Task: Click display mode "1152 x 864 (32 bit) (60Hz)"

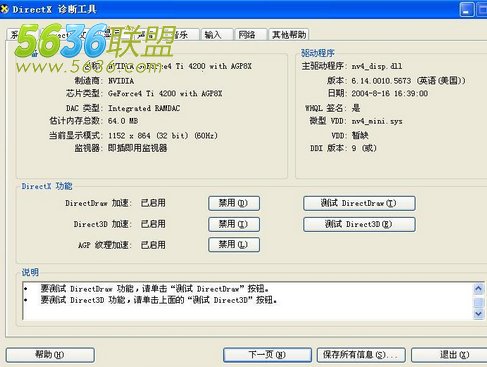Action: [163, 136]
